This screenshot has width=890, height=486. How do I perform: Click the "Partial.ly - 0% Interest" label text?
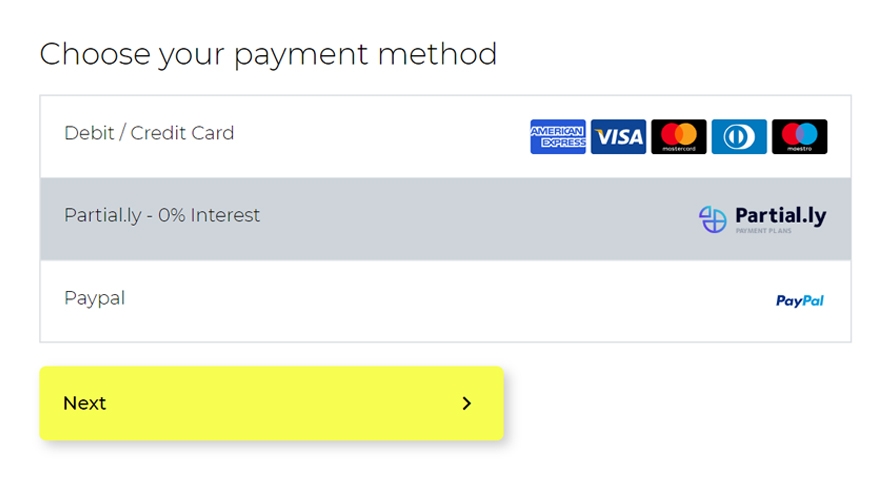click(162, 215)
